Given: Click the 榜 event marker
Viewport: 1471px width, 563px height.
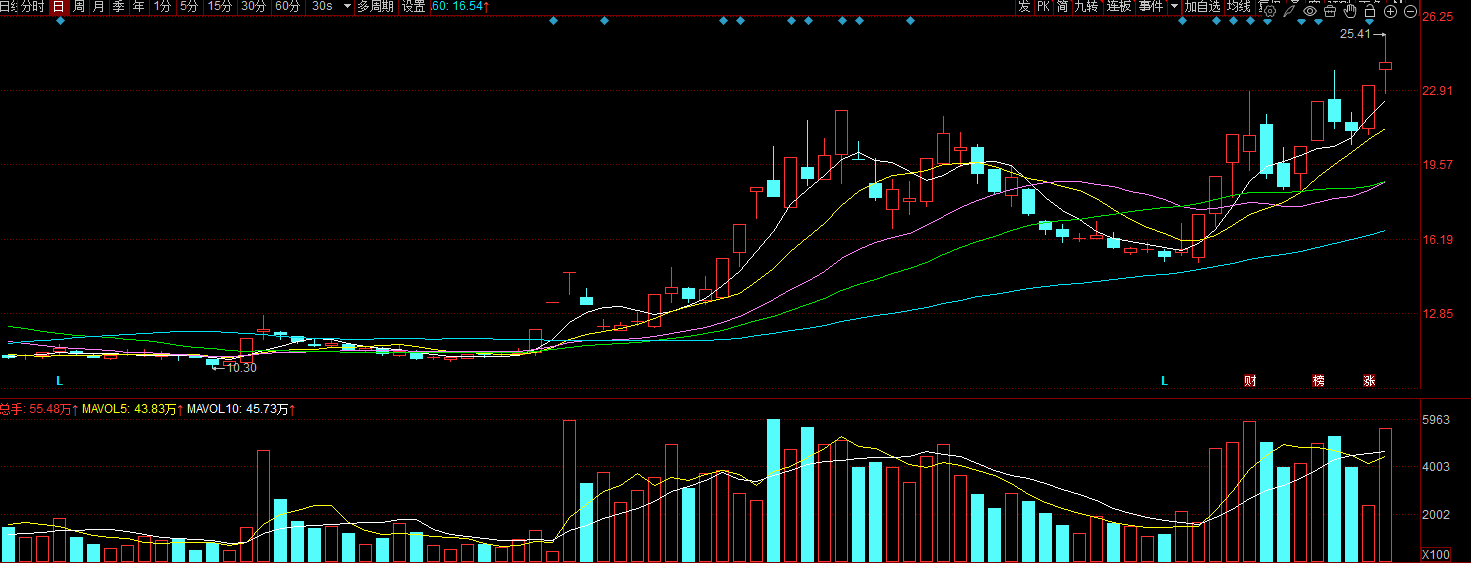Looking at the screenshot, I should [1318, 381].
